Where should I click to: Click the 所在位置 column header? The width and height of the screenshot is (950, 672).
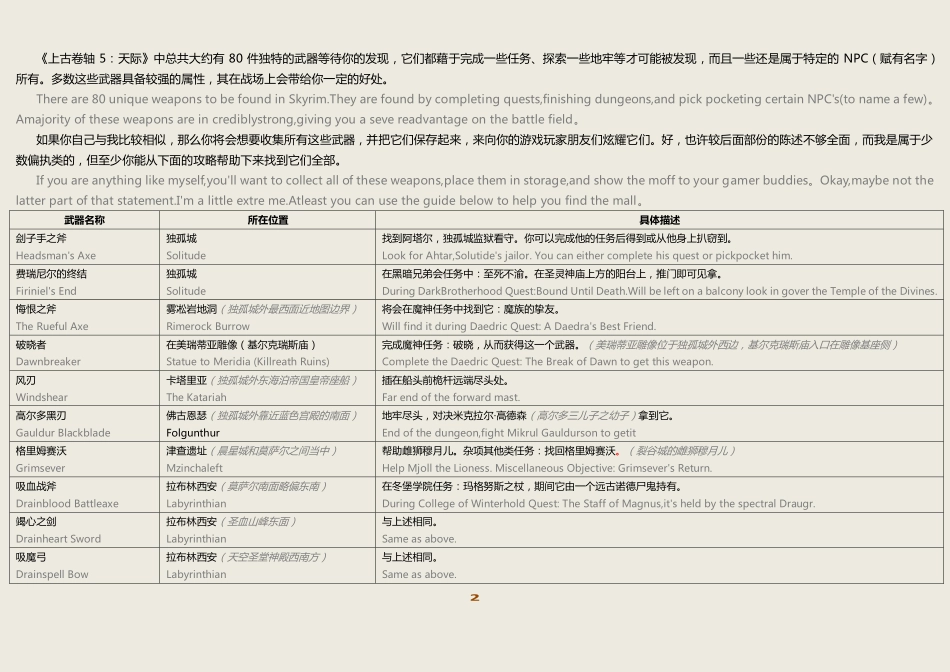[x=267, y=220]
